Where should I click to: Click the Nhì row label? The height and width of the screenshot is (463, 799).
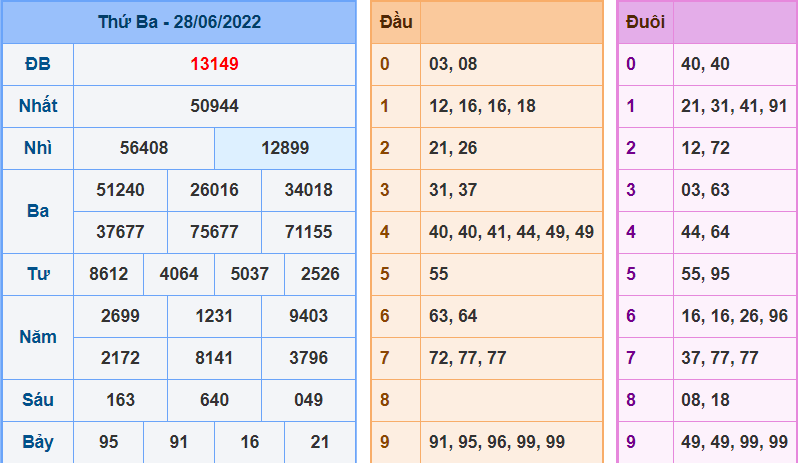pyautogui.click(x=38, y=148)
